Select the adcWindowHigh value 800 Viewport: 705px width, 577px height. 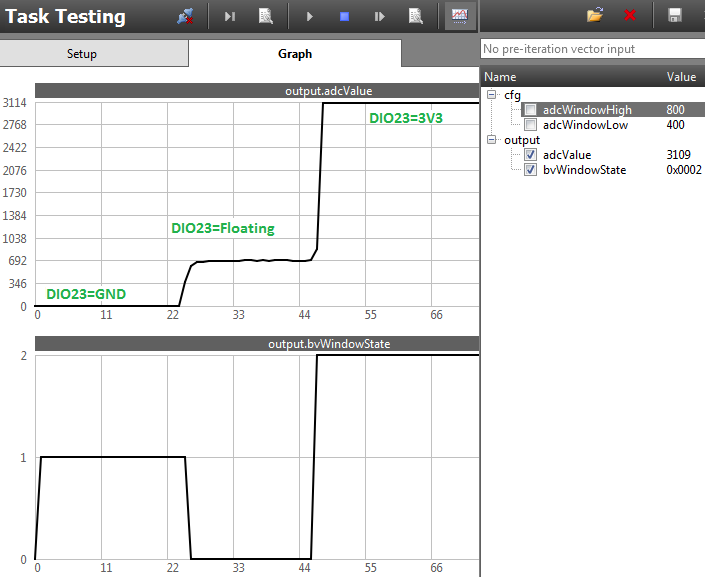coord(675,110)
